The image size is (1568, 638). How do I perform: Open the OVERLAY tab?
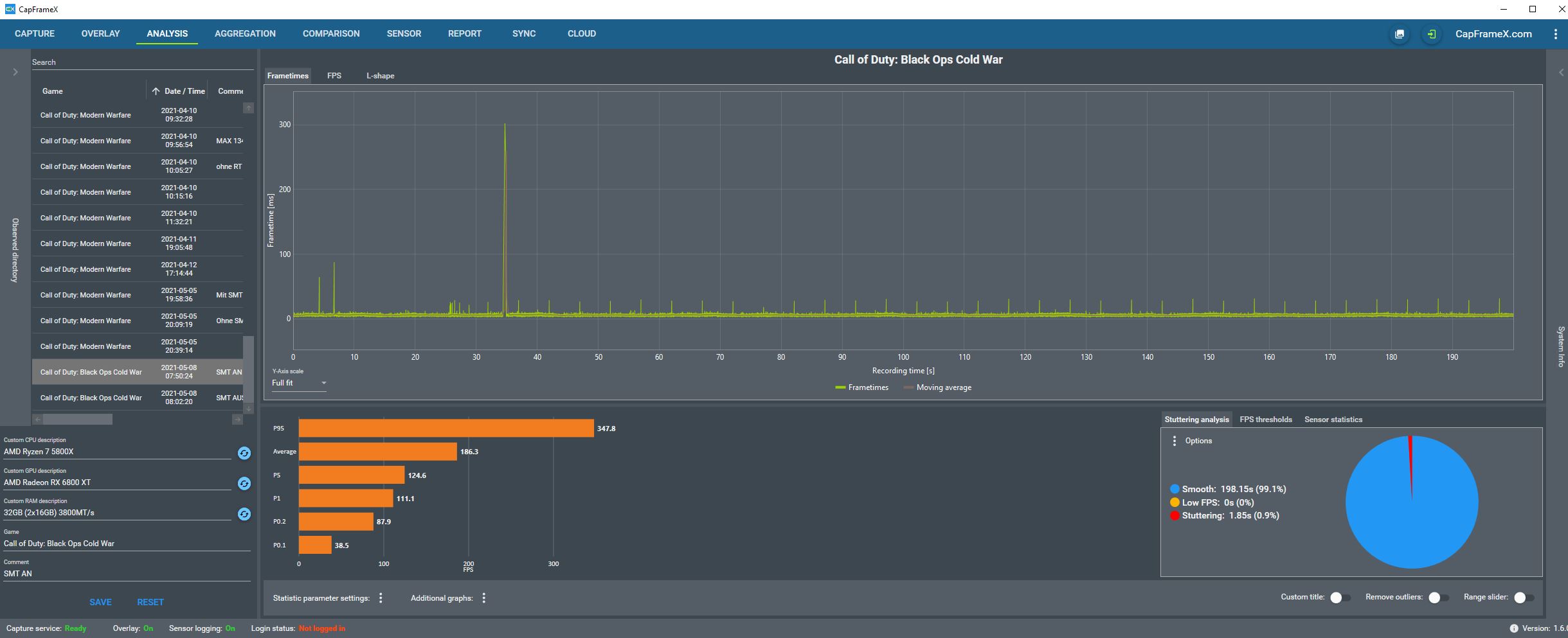100,33
